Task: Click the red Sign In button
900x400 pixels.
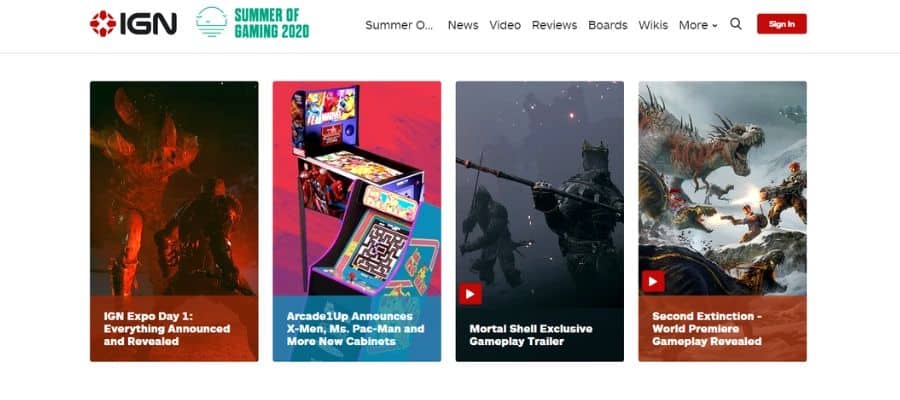Action: [782, 24]
